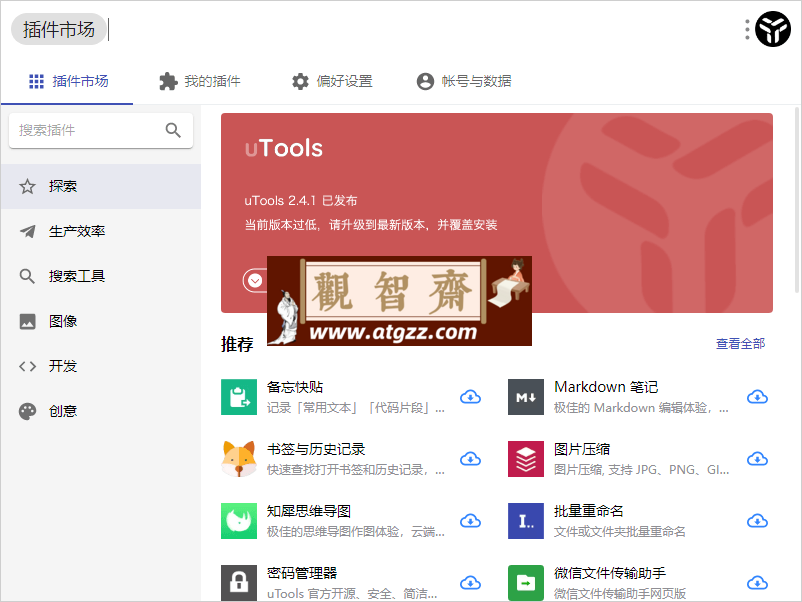This screenshot has width=802, height=602.
Task: Click the 文件或文件夹批量重命名 description
Action: click(x=619, y=532)
